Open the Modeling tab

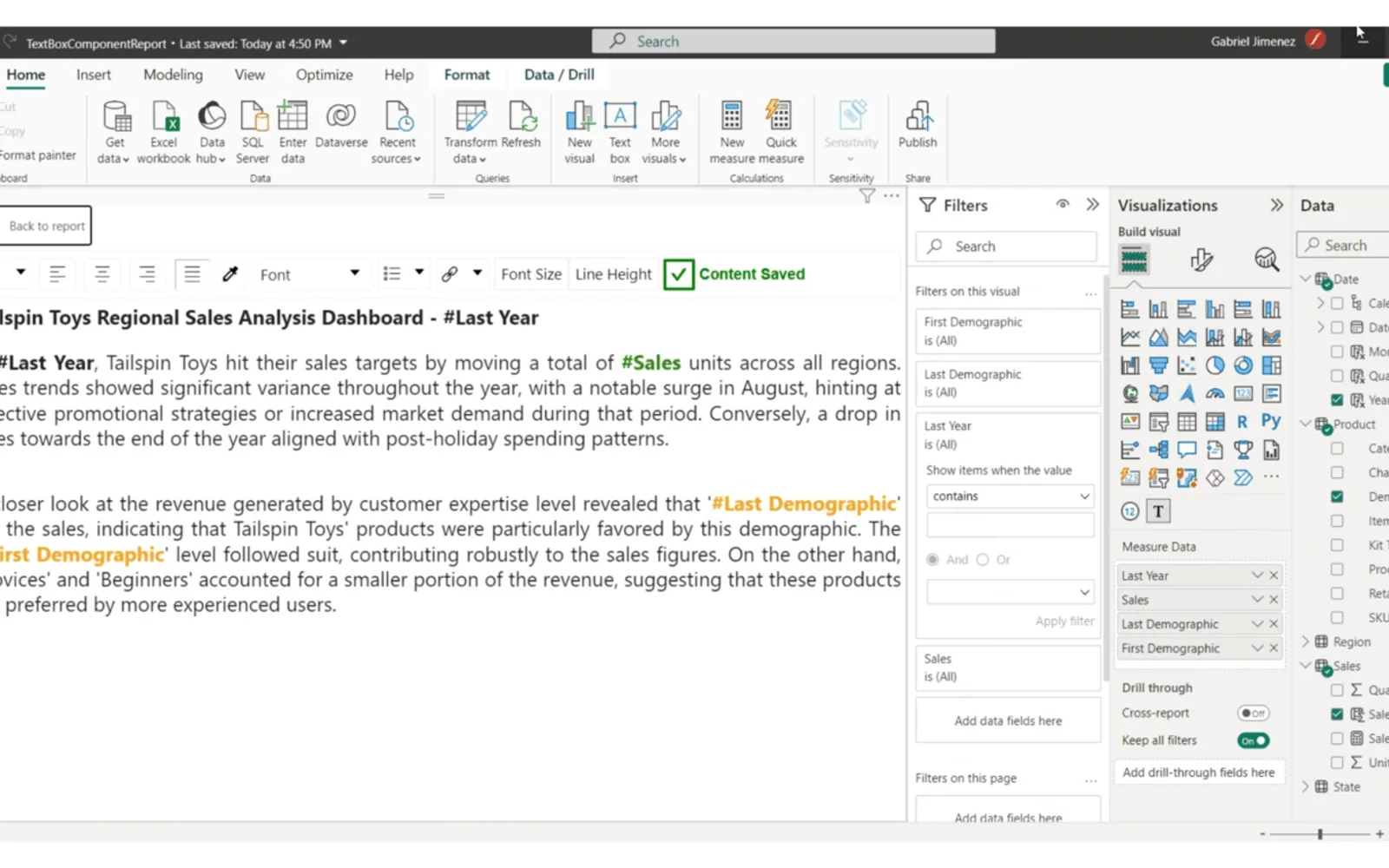(173, 75)
